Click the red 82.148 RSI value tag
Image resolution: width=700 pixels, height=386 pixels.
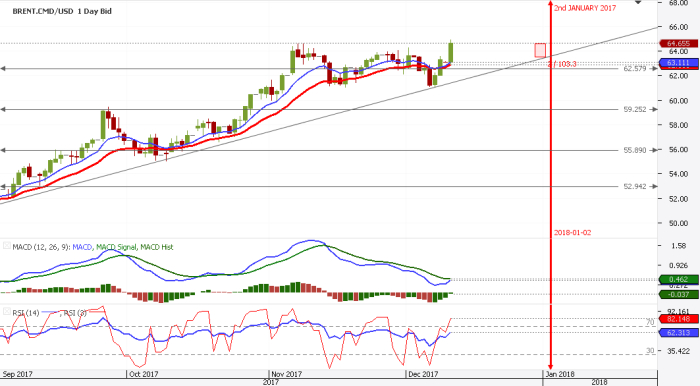click(679, 319)
